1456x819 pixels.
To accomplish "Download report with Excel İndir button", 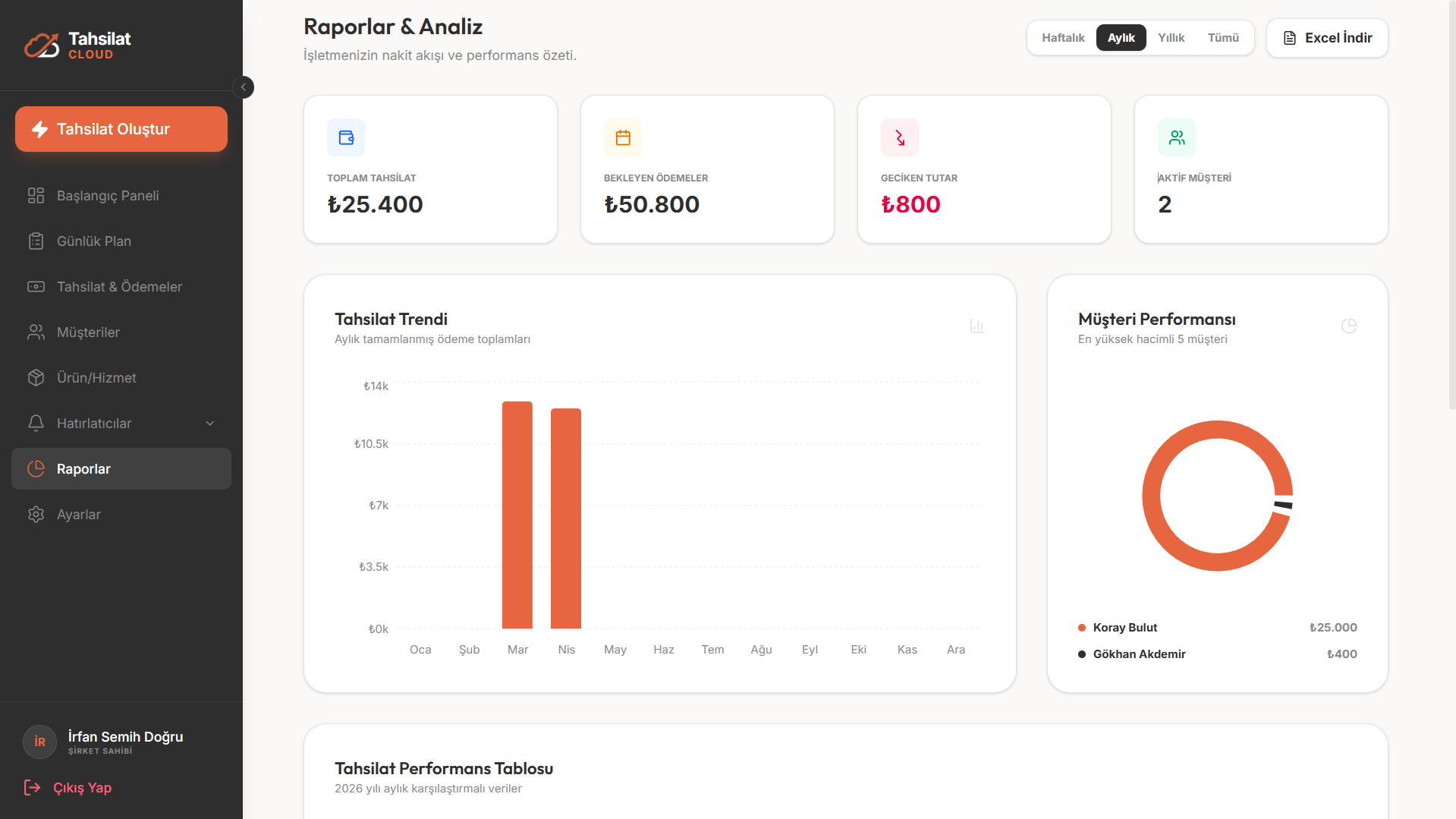I will point(1327,38).
